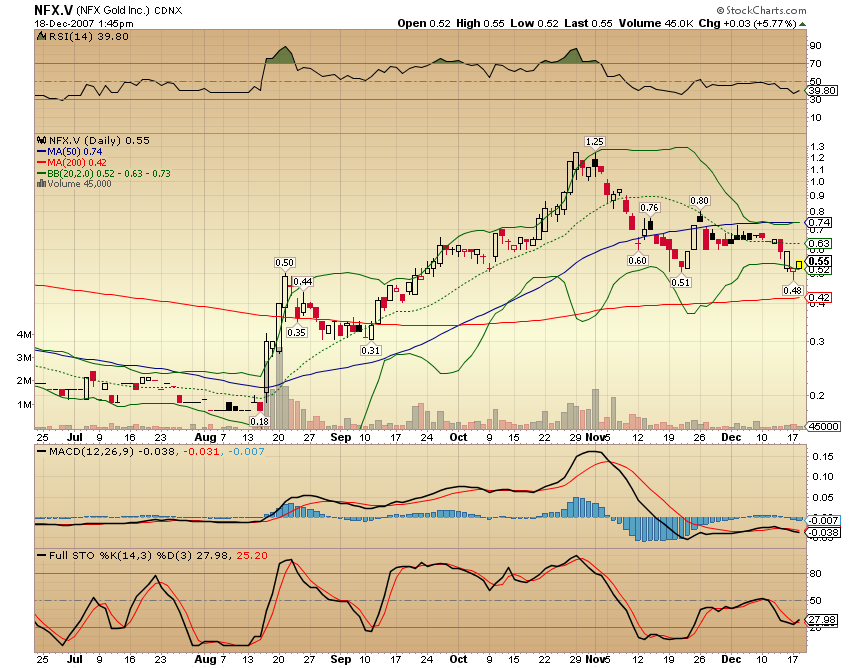Select the red MA(200) legend marker

40,164
